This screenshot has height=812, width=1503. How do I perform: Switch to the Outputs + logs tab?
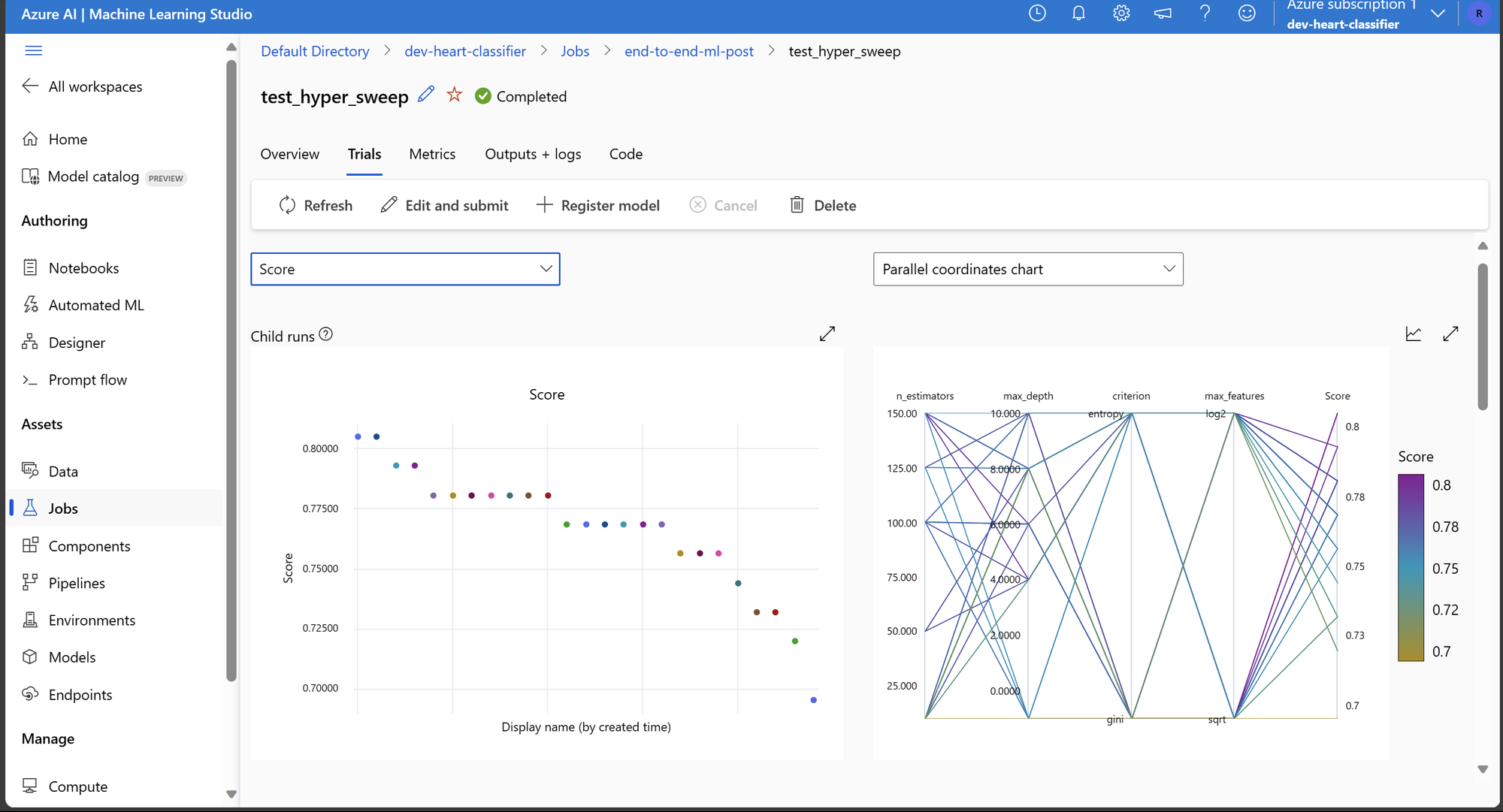[x=533, y=154]
